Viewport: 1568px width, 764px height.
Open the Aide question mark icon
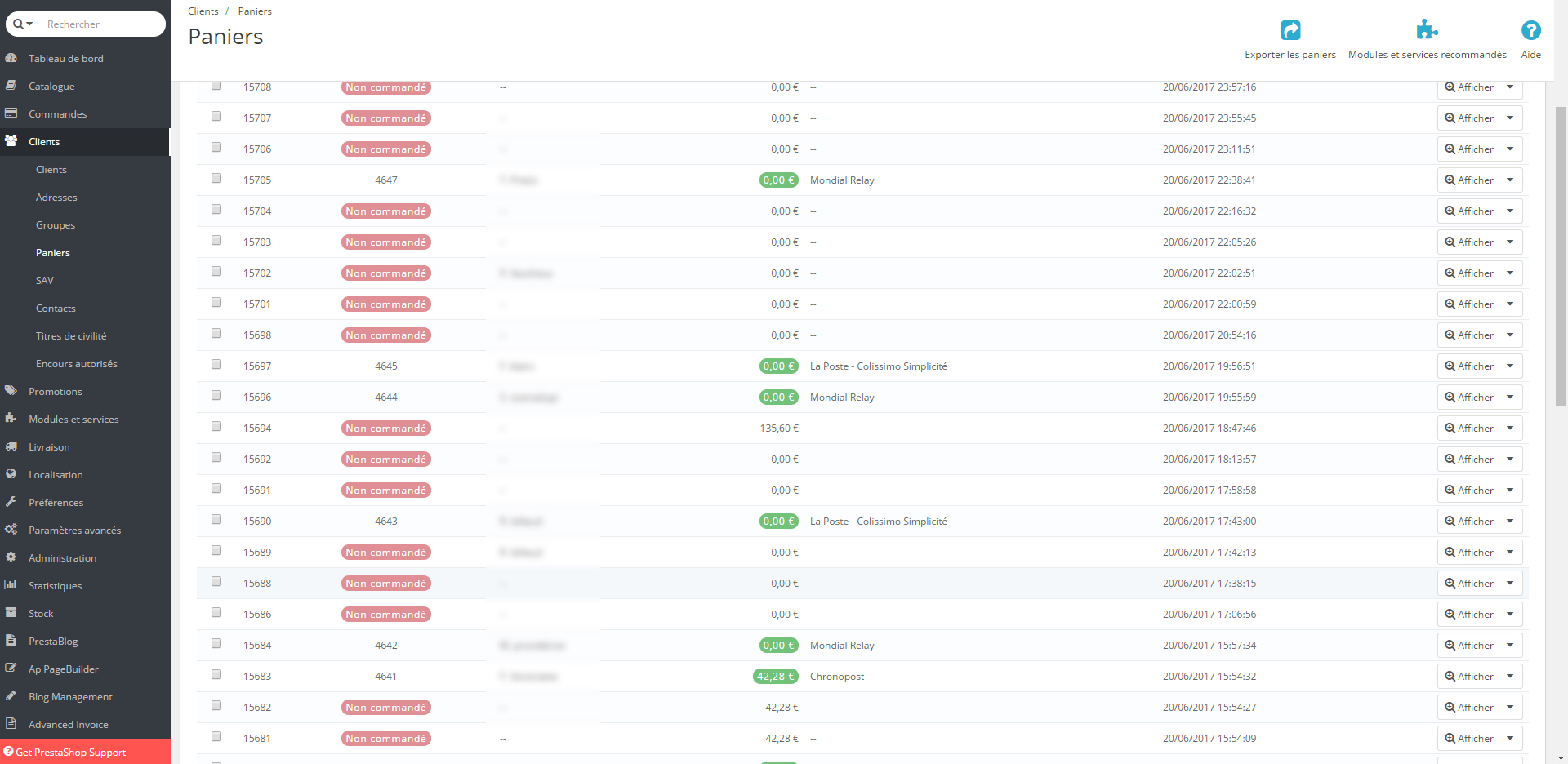pos(1531,30)
